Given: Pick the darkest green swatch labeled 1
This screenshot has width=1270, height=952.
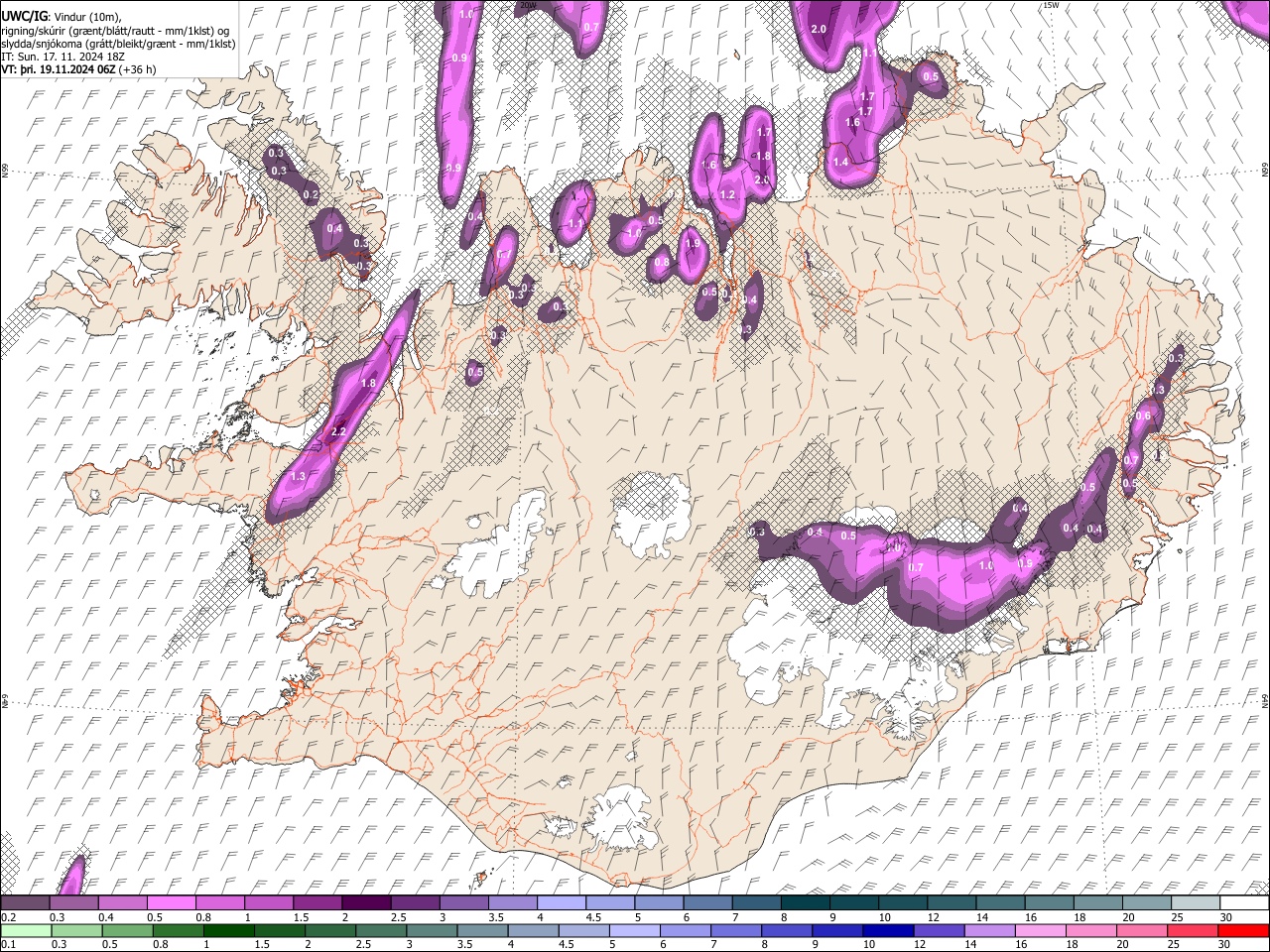Looking at the screenshot, I should coord(228,931).
